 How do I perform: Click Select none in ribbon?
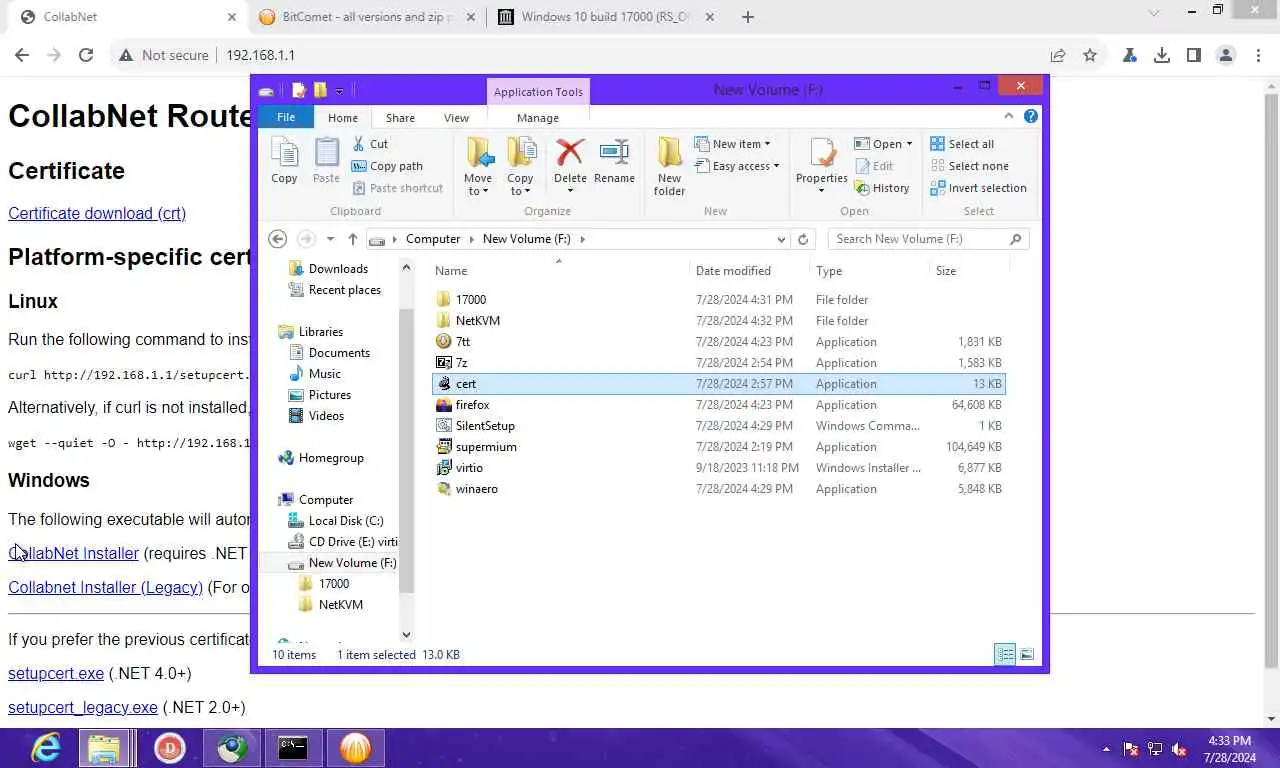click(x=969, y=166)
